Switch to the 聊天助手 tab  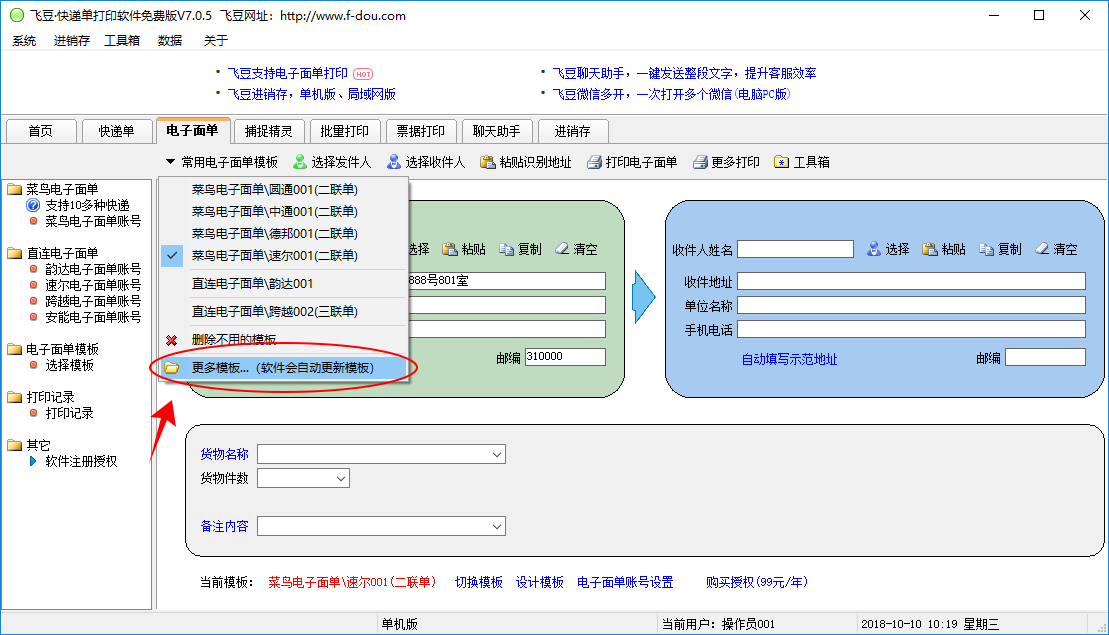tap(497, 131)
